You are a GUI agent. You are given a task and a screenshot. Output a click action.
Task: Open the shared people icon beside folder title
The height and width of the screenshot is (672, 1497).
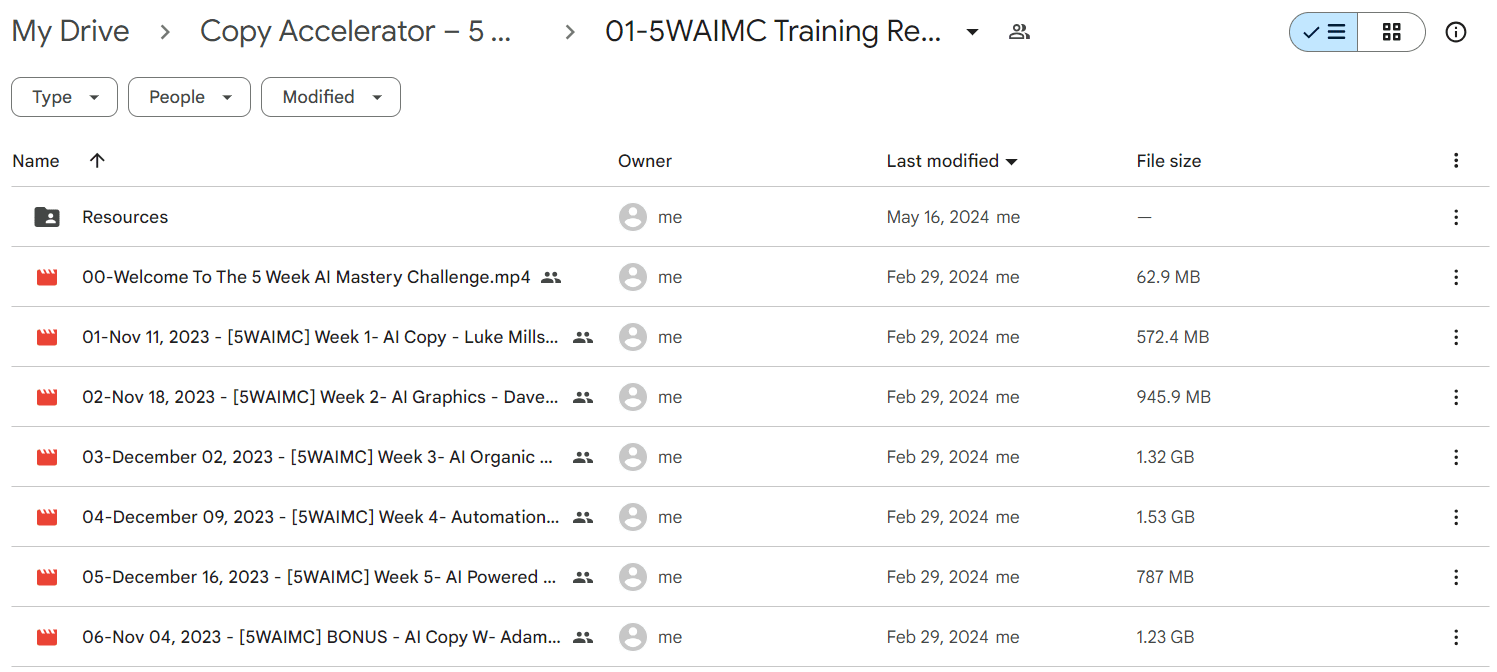point(1019,32)
